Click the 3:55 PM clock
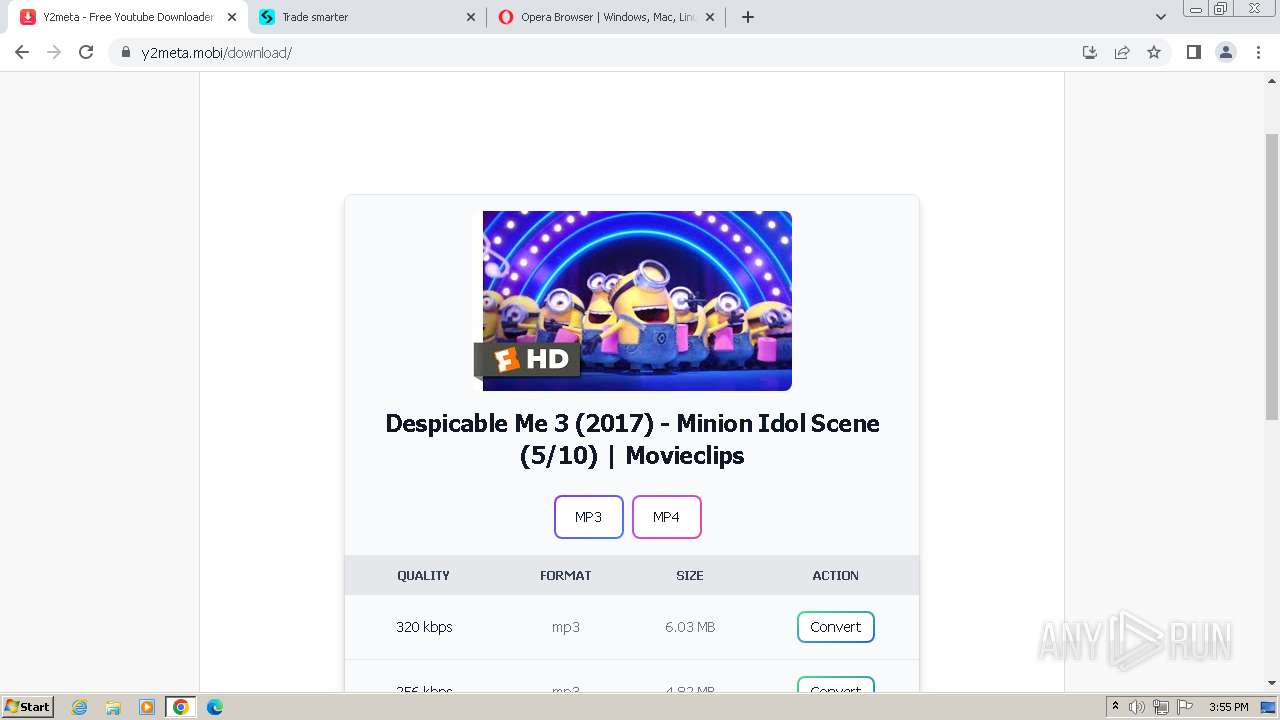1280x720 pixels. pos(1229,707)
